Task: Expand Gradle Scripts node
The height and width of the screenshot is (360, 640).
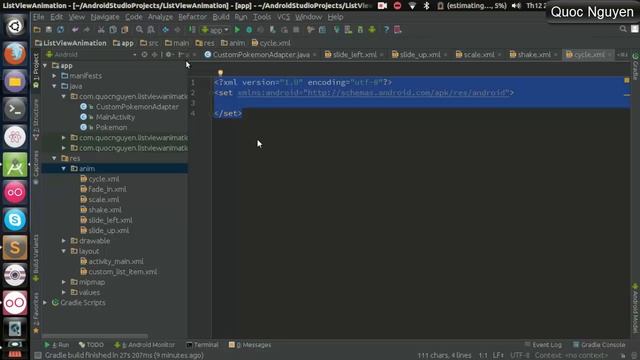Action: [45, 303]
